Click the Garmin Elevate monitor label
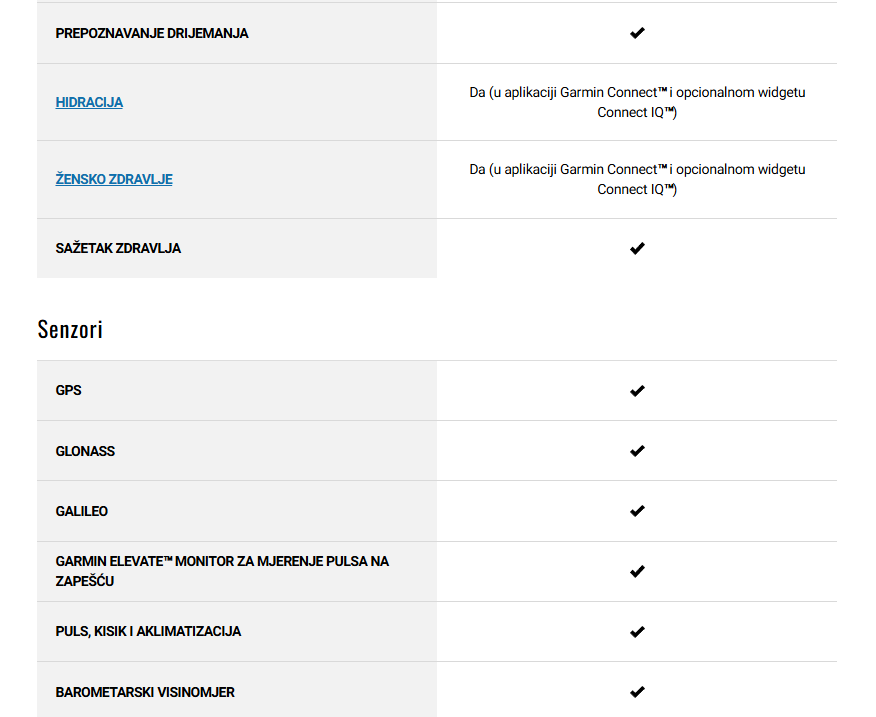Screen dimensions: 876x717 (x=222, y=571)
